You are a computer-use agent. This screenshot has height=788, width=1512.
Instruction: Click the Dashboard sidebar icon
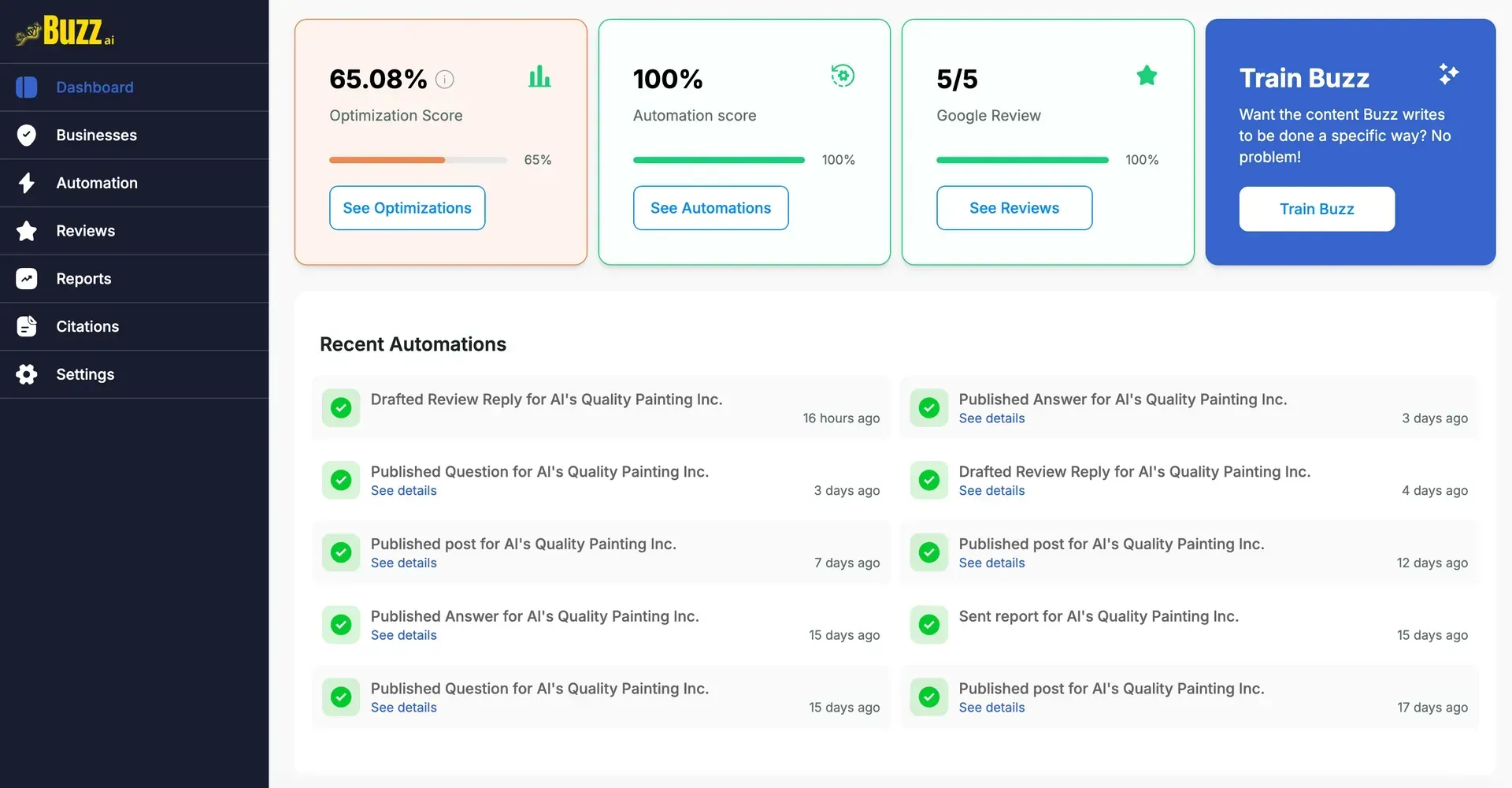27,87
